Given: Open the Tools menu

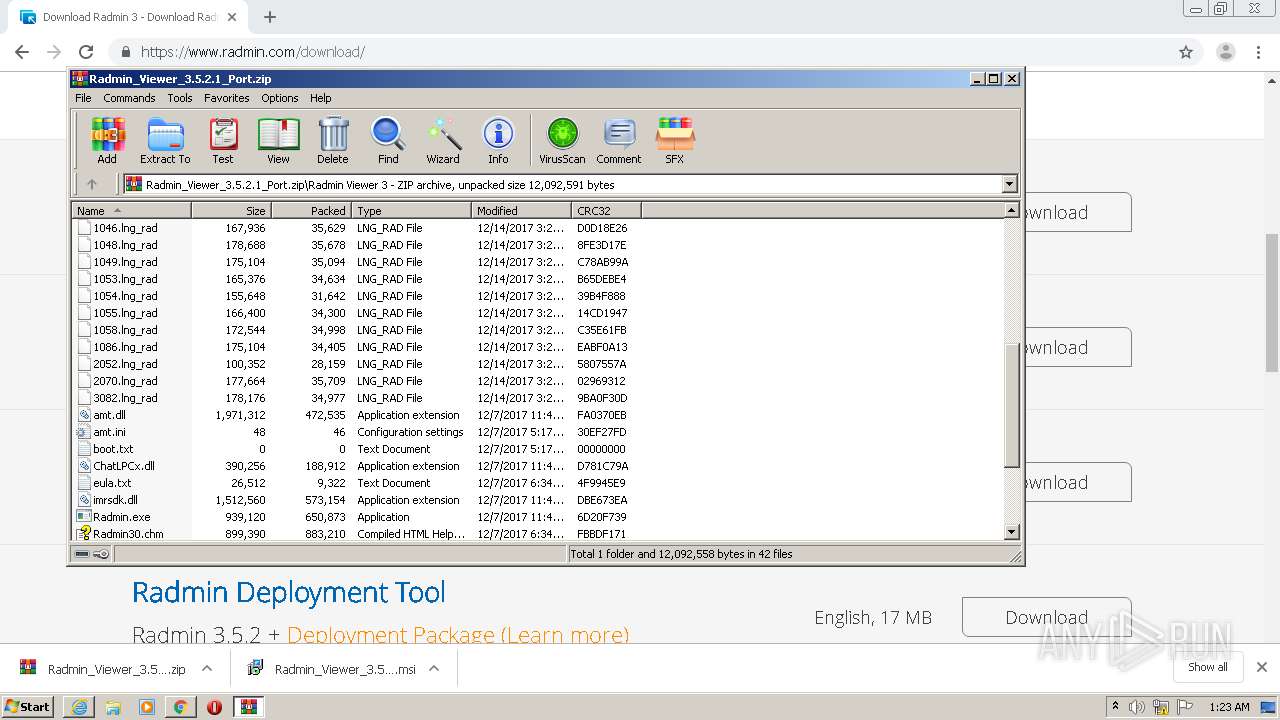Looking at the screenshot, I should (180, 98).
